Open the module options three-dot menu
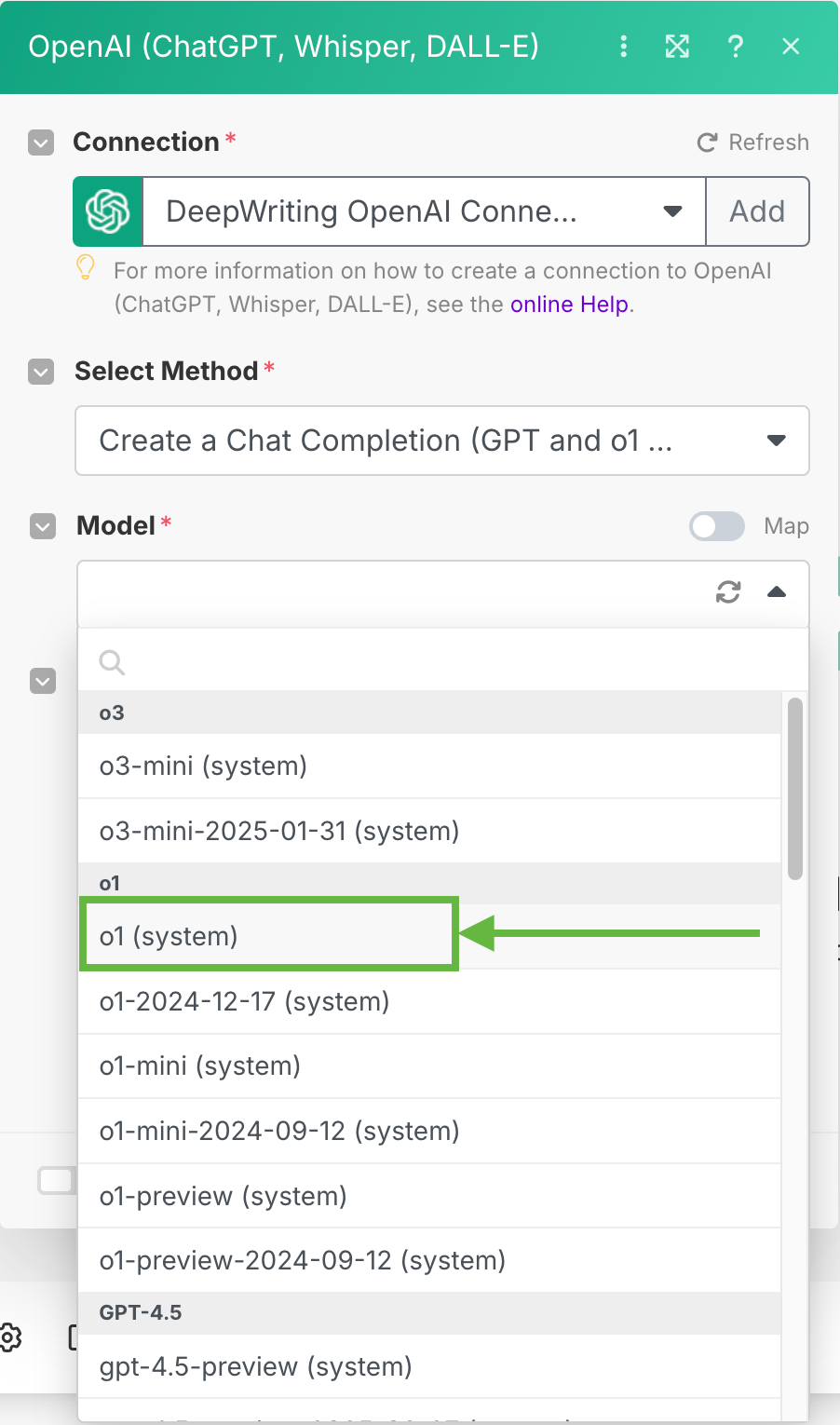The height and width of the screenshot is (1425, 840). [x=624, y=47]
